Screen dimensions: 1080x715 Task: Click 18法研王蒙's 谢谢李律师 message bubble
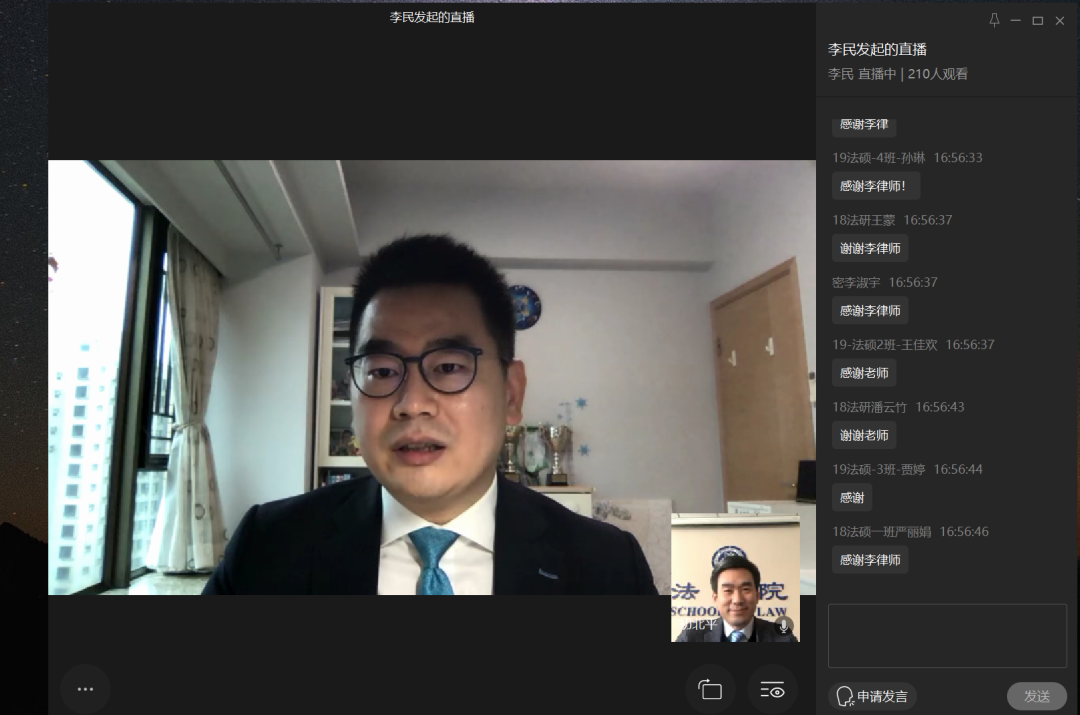[x=870, y=248]
